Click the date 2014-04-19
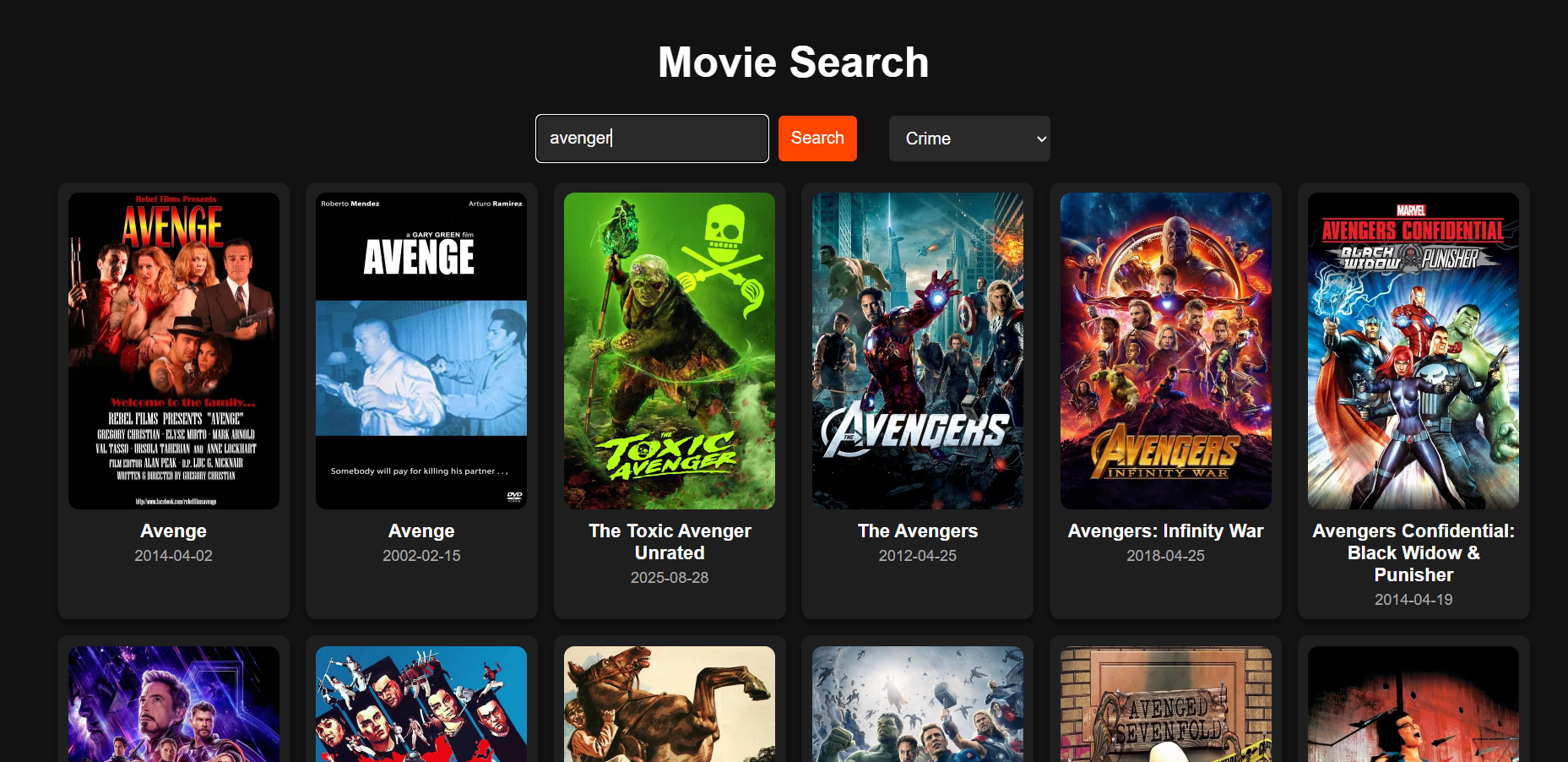 tap(1413, 600)
